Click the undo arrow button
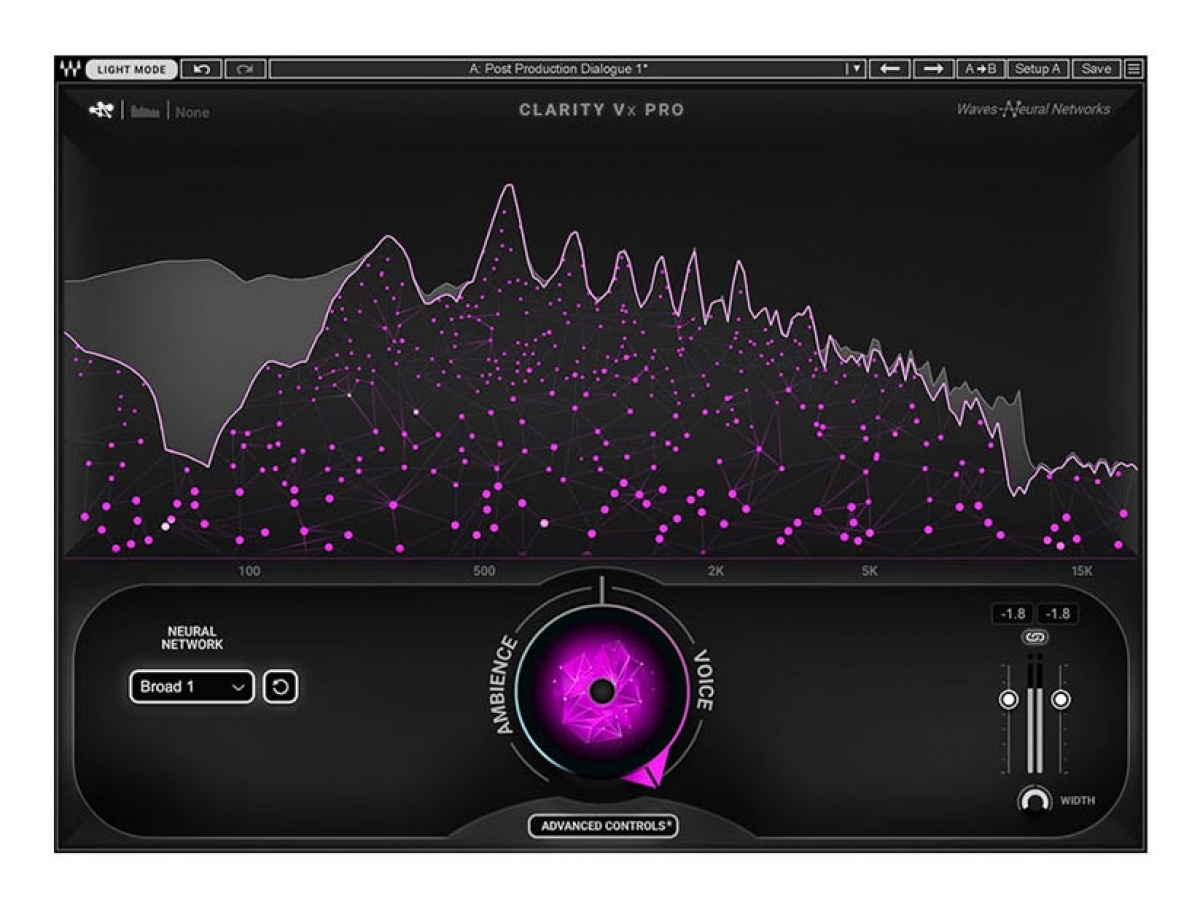The image size is (1200, 904). (x=202, y=69)
